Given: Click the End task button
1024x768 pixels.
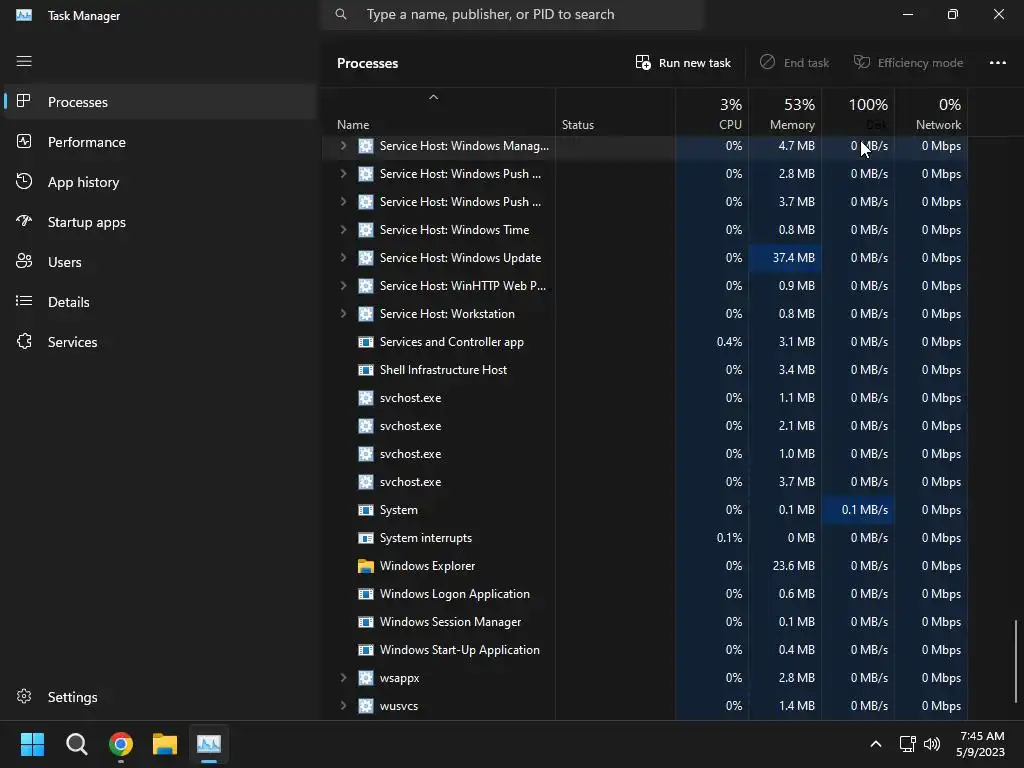Looking at the screenshot, I should click(794, 63).
